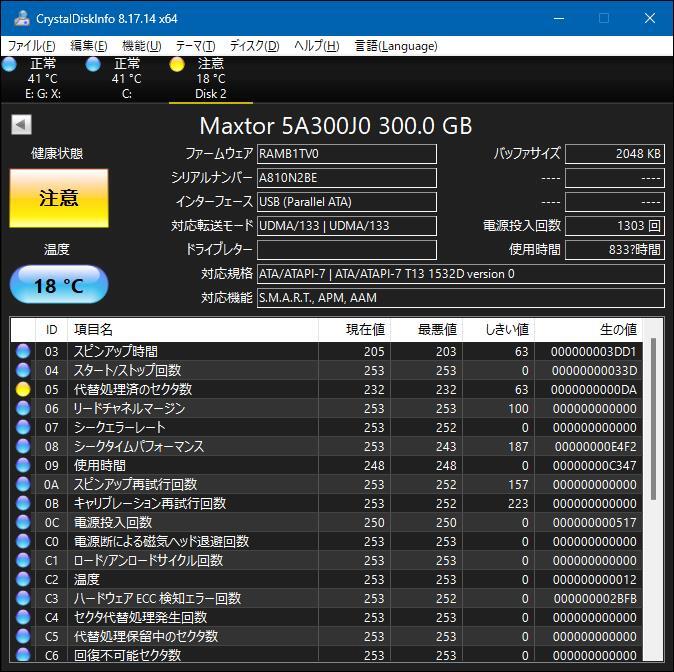Viewport: 674px width, 672px height.
Task: Select the ロード/アンロードサイクル回数 row text
Action: [148, 560]
